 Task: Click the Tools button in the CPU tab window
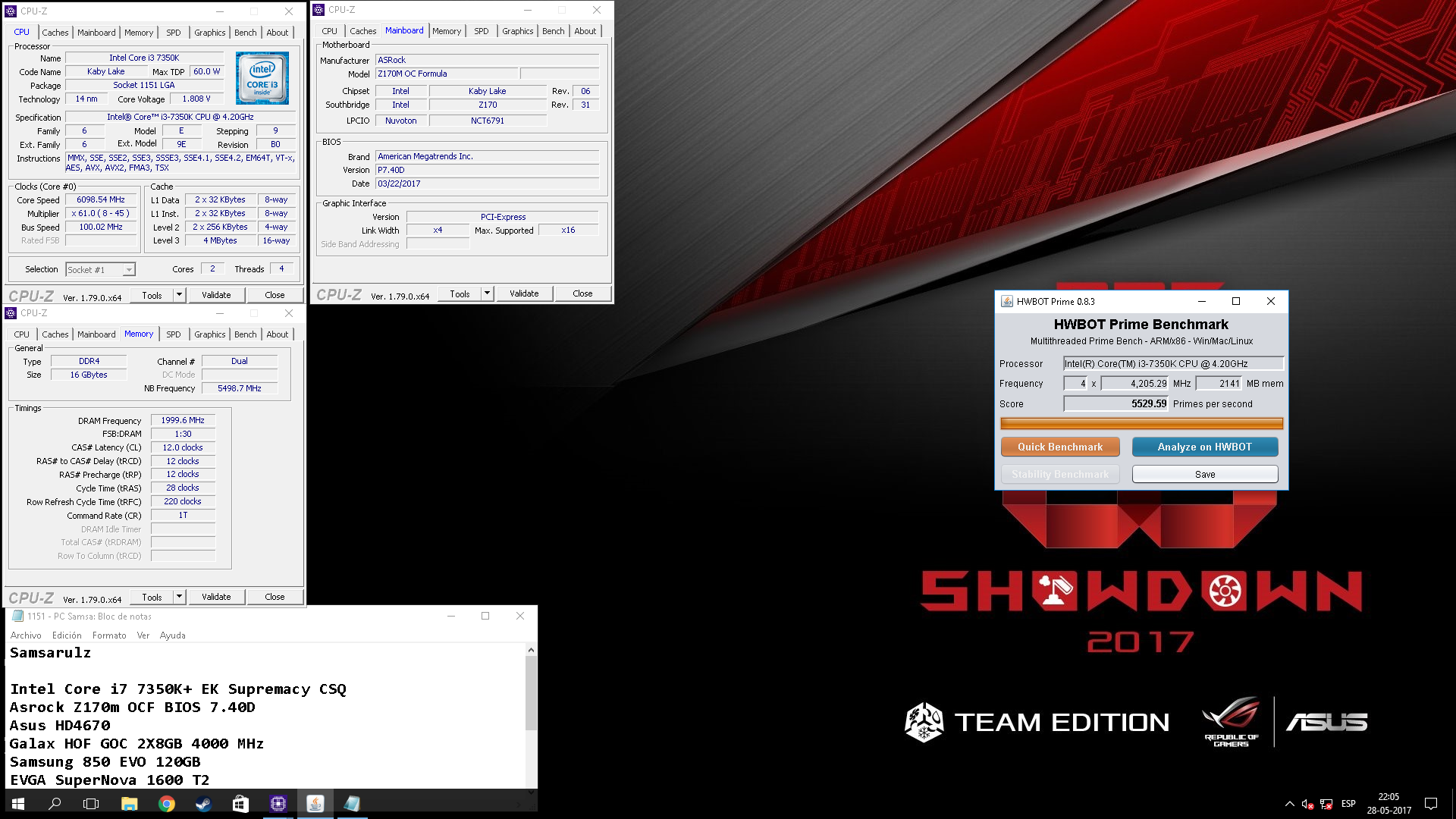(x=152, y=295)
